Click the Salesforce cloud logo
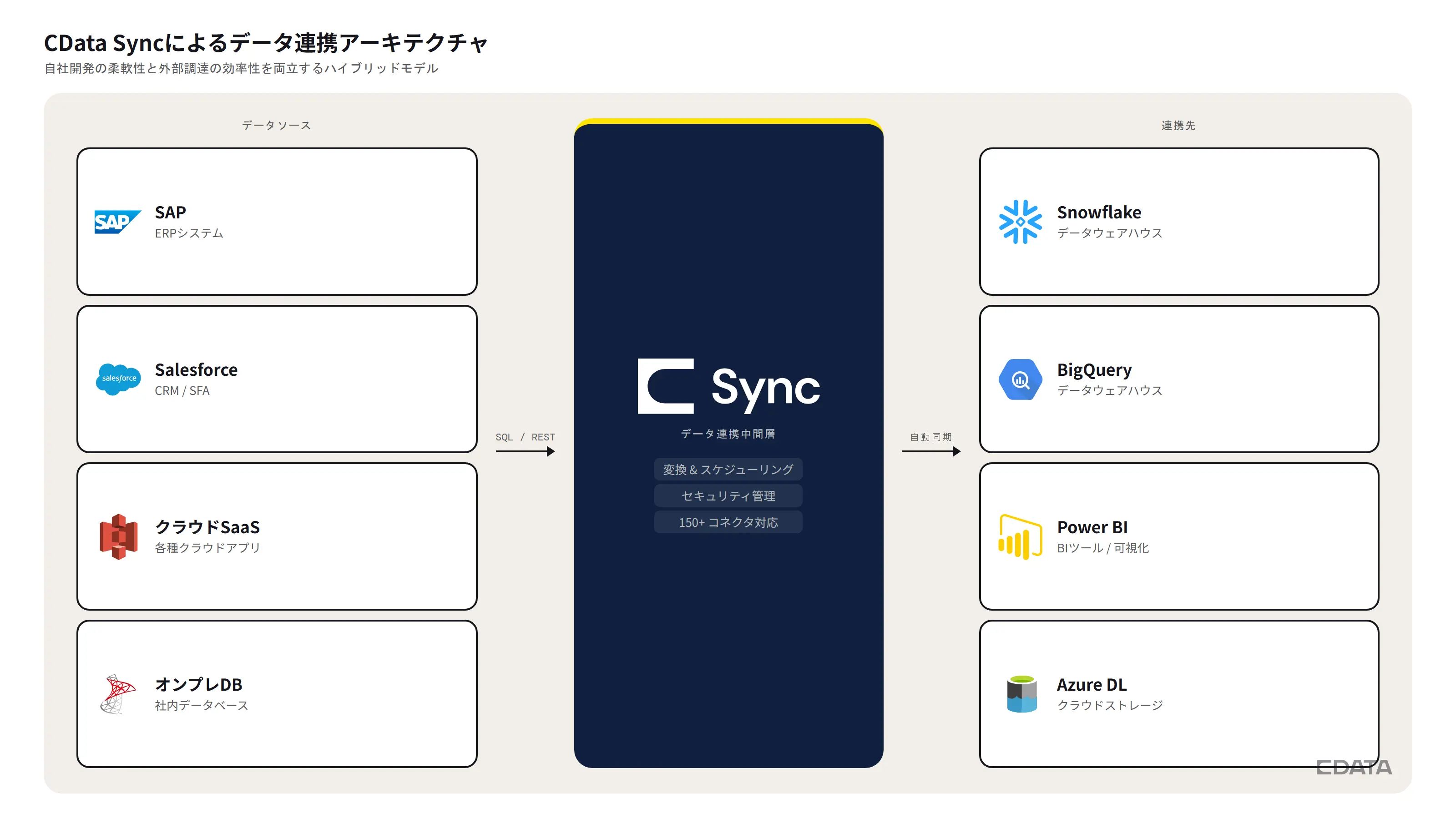Image resolution: width=1456 pixels, height=819 pixels. point(118,379)
